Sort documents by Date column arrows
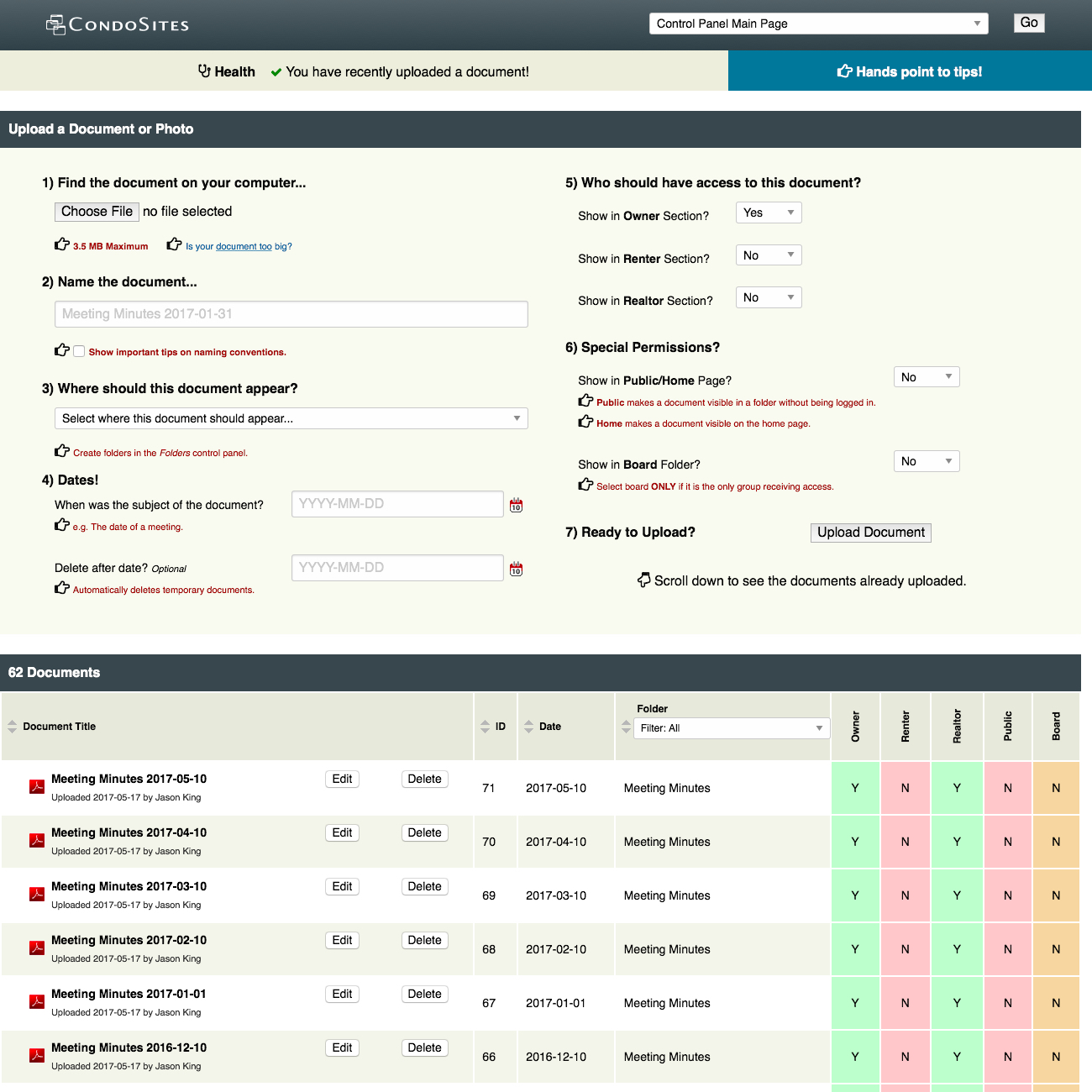Screen dimensions: 1092x1092 click(x=528, y=727)
